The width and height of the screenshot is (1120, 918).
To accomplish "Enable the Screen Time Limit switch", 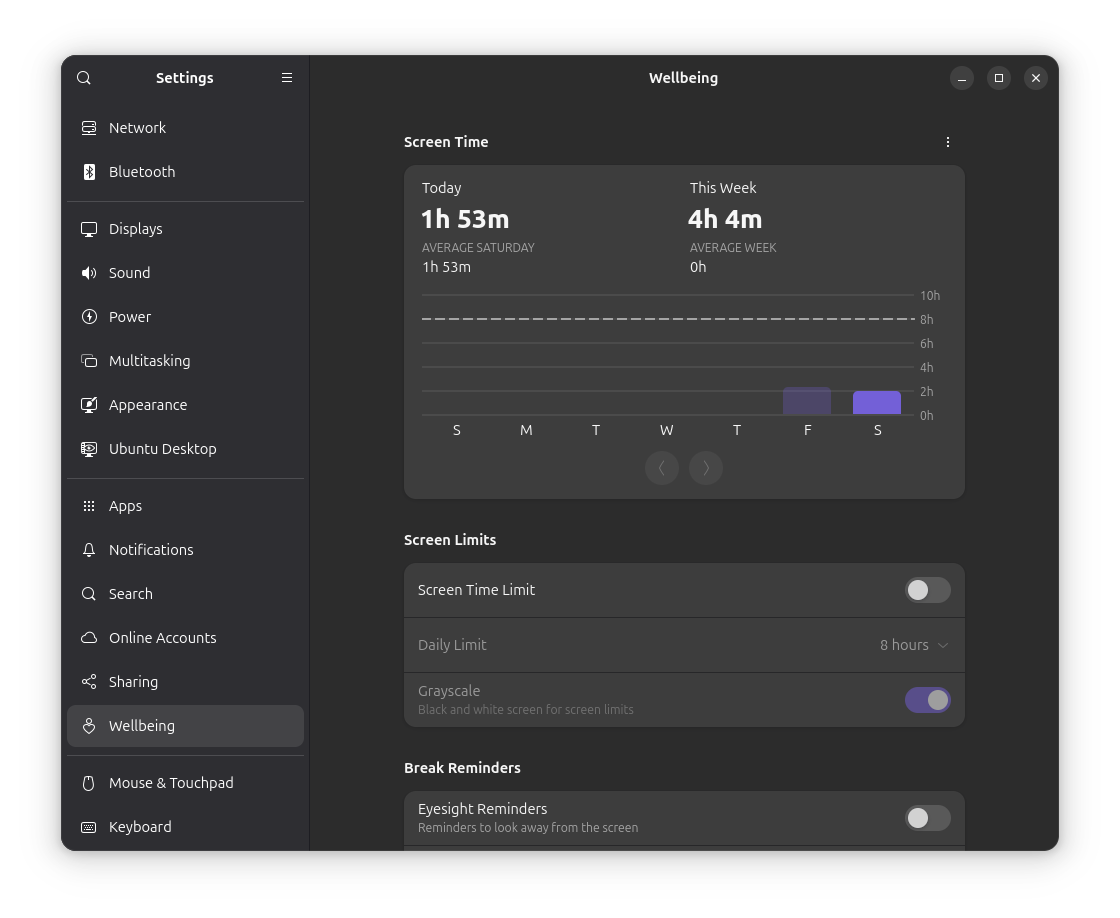I will 927,590.
